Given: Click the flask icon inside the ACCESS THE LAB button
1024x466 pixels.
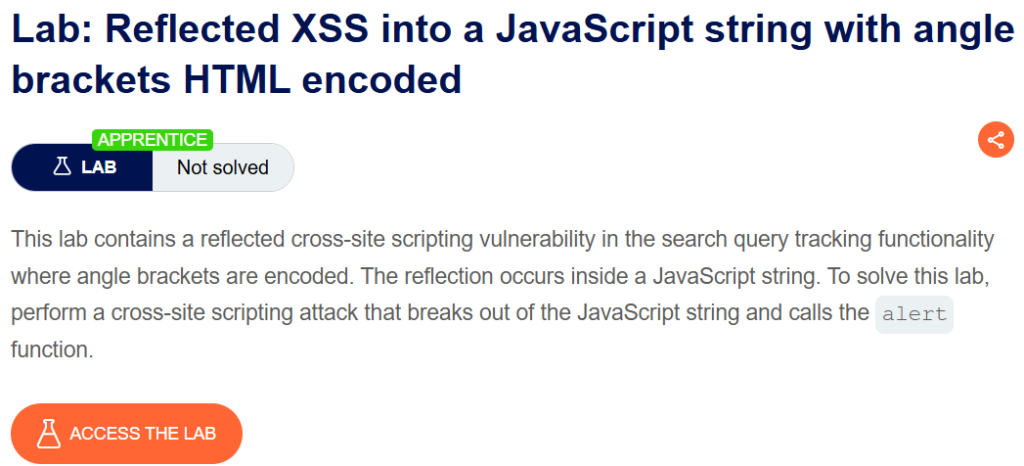Looking at the screenshot, I should 48,433.
